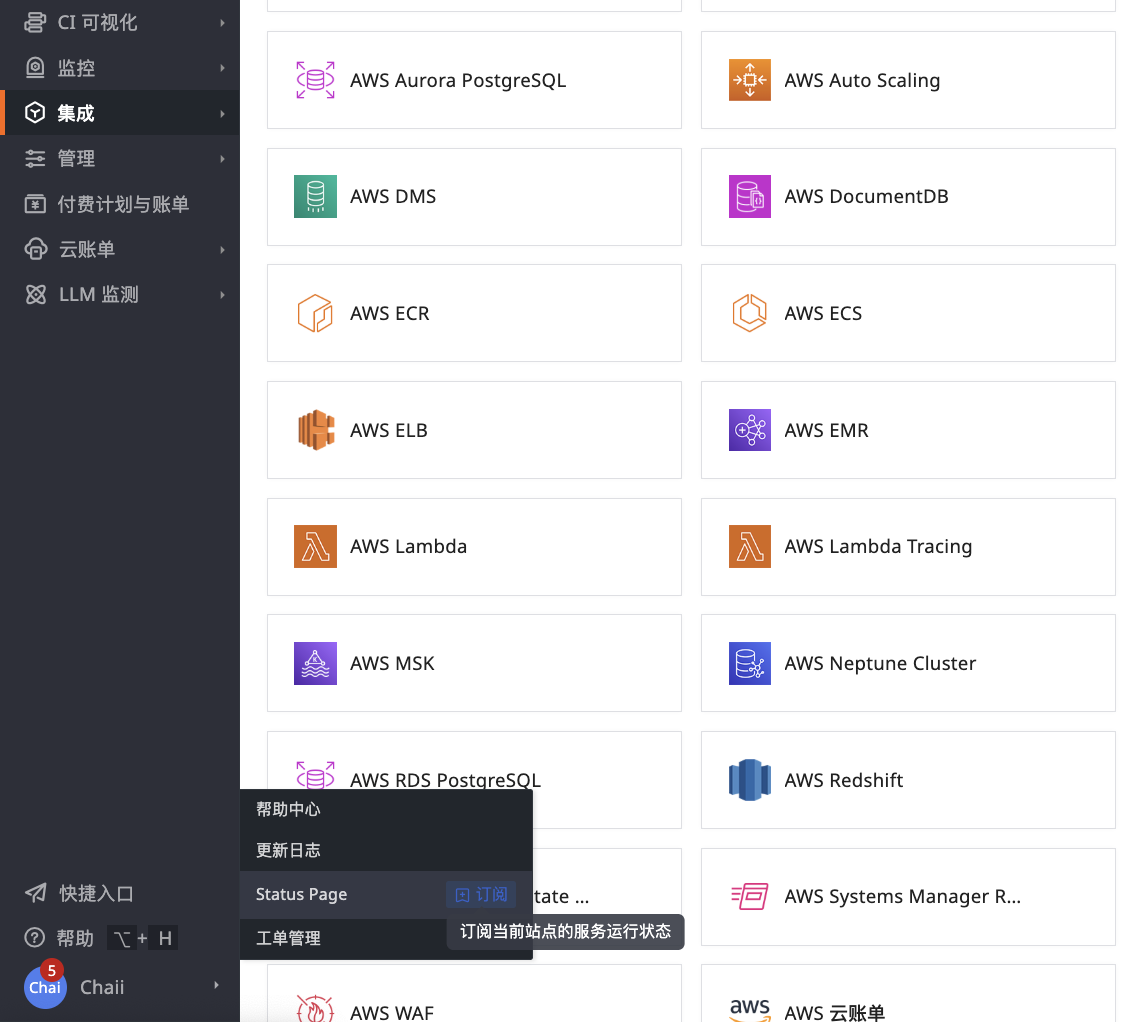Click the AWS Redshift icon
This screenshot has width=1130, height=1022.
[749, 780]
